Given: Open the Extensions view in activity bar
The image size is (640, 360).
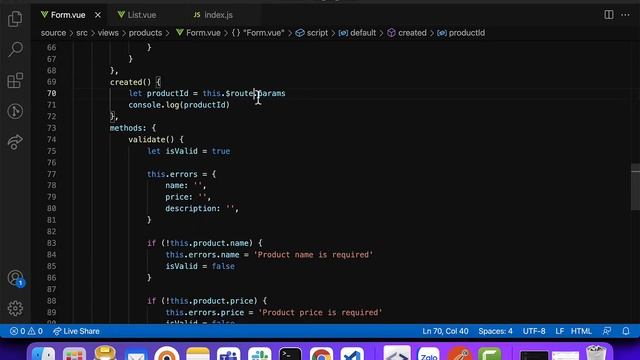Looking at the screenshot, I should pyautogui.click(x=15, y=80).
